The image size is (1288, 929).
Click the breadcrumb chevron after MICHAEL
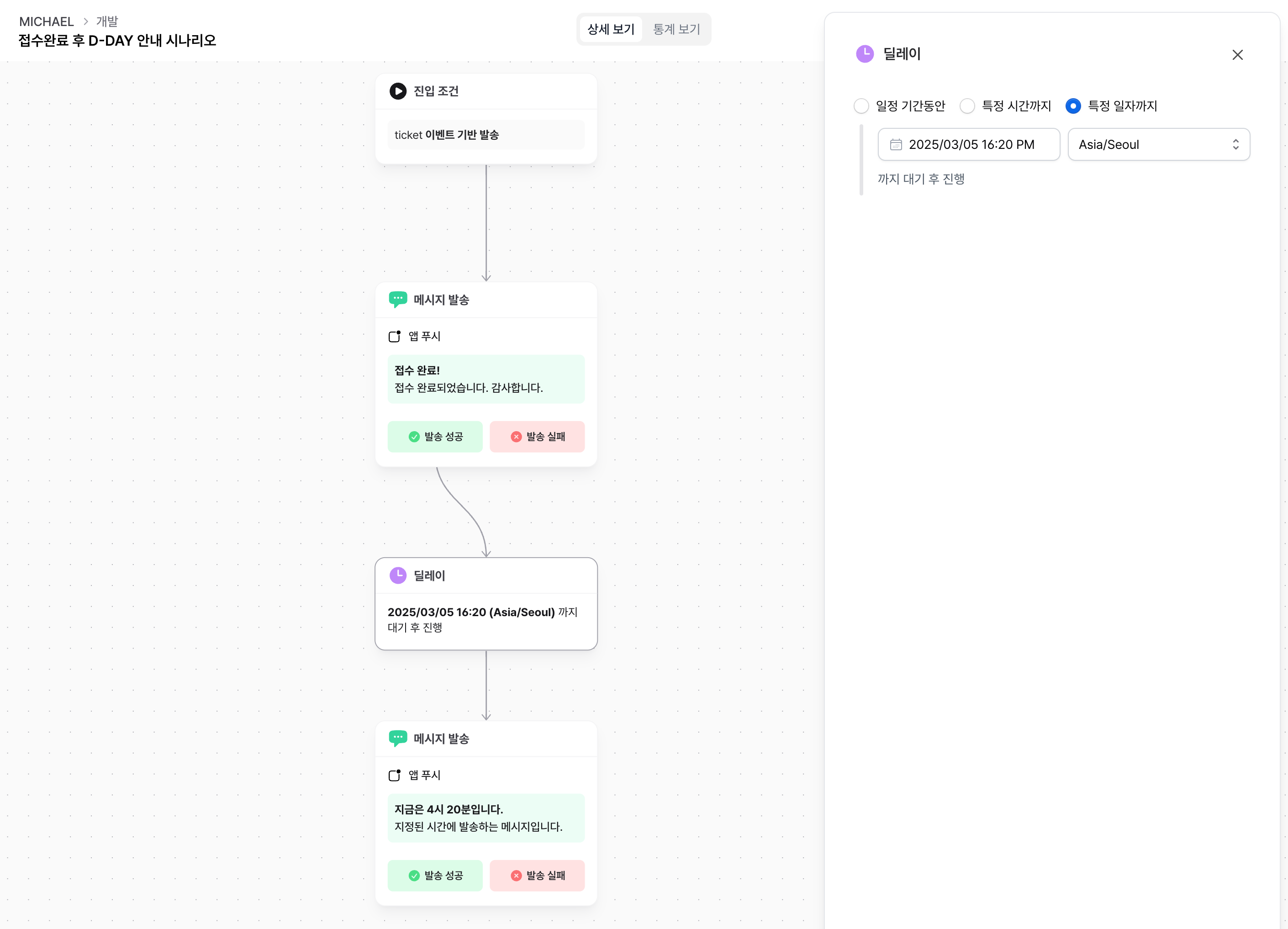(86, 21)
